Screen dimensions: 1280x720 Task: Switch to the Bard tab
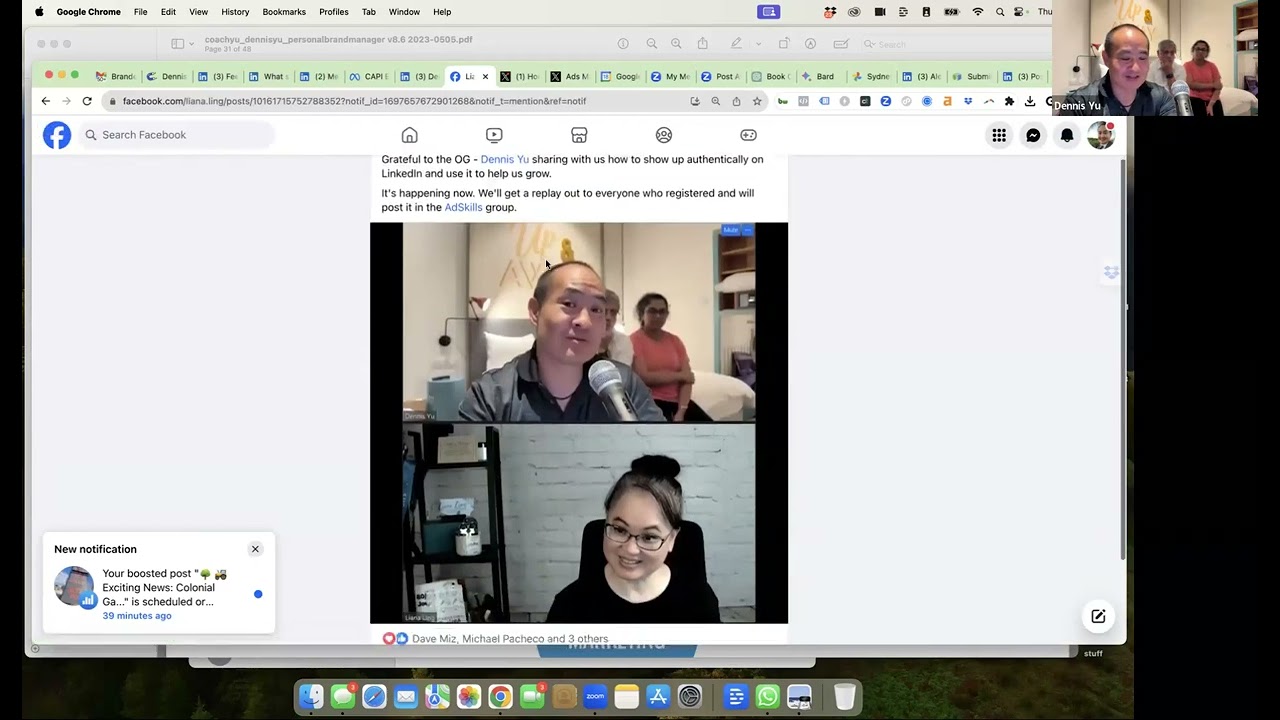click(818, 76)
